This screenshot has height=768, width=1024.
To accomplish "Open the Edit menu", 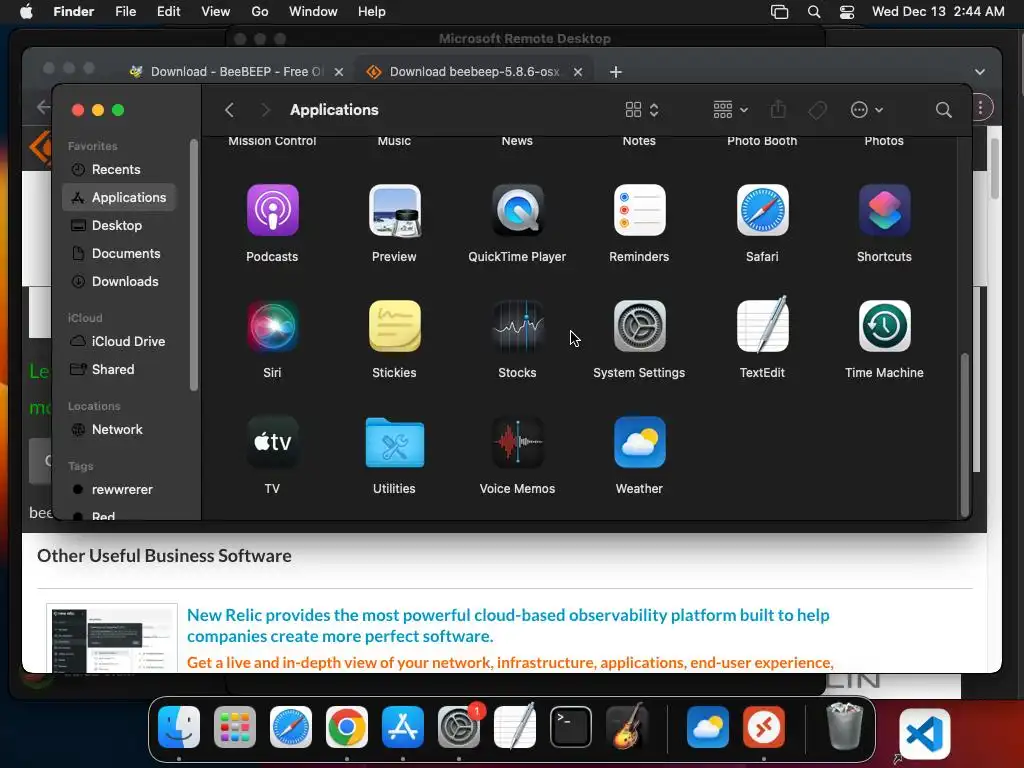I will 168,12.
